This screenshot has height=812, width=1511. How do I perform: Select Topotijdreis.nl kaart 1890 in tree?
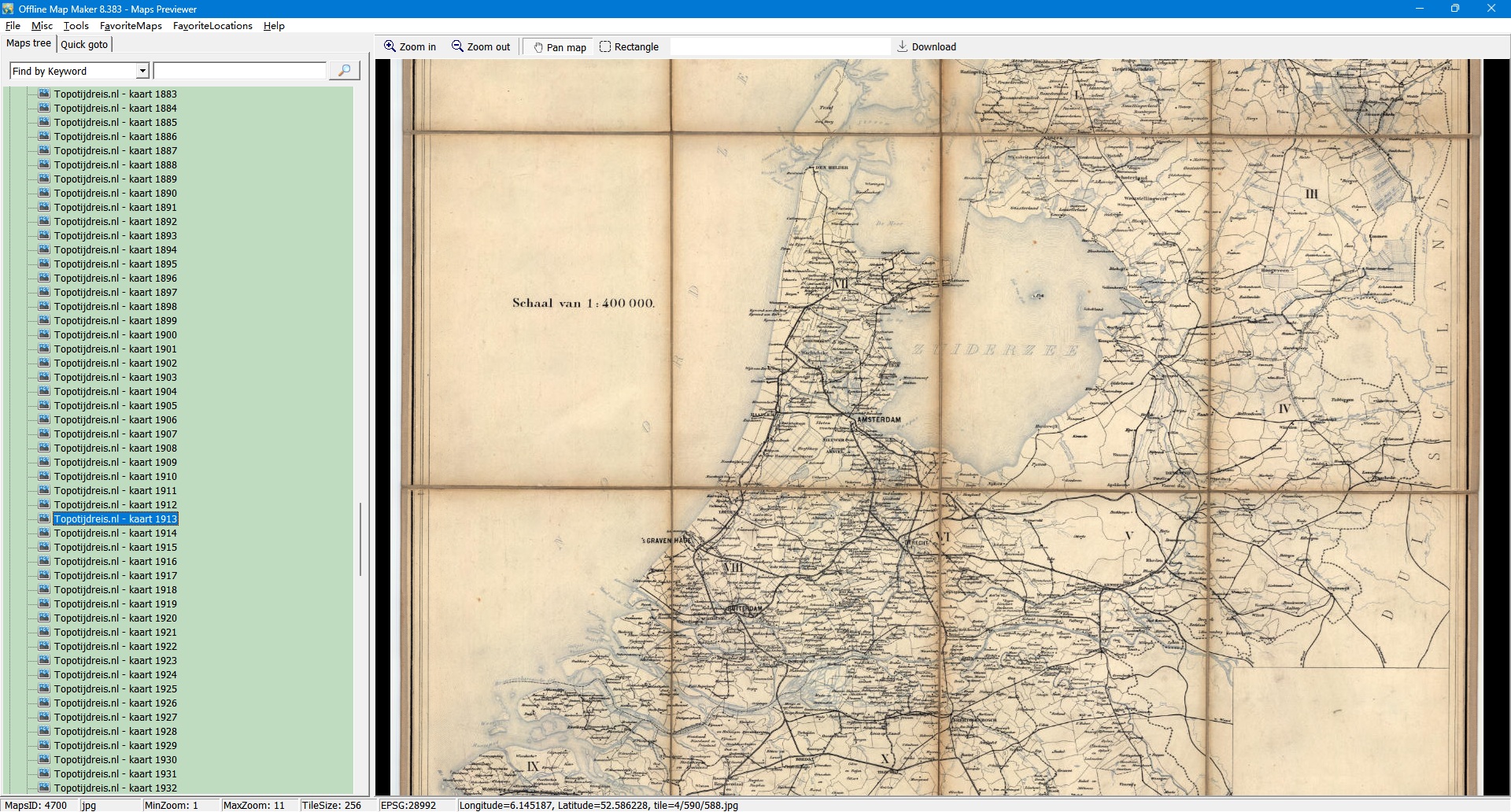[115, 193]
